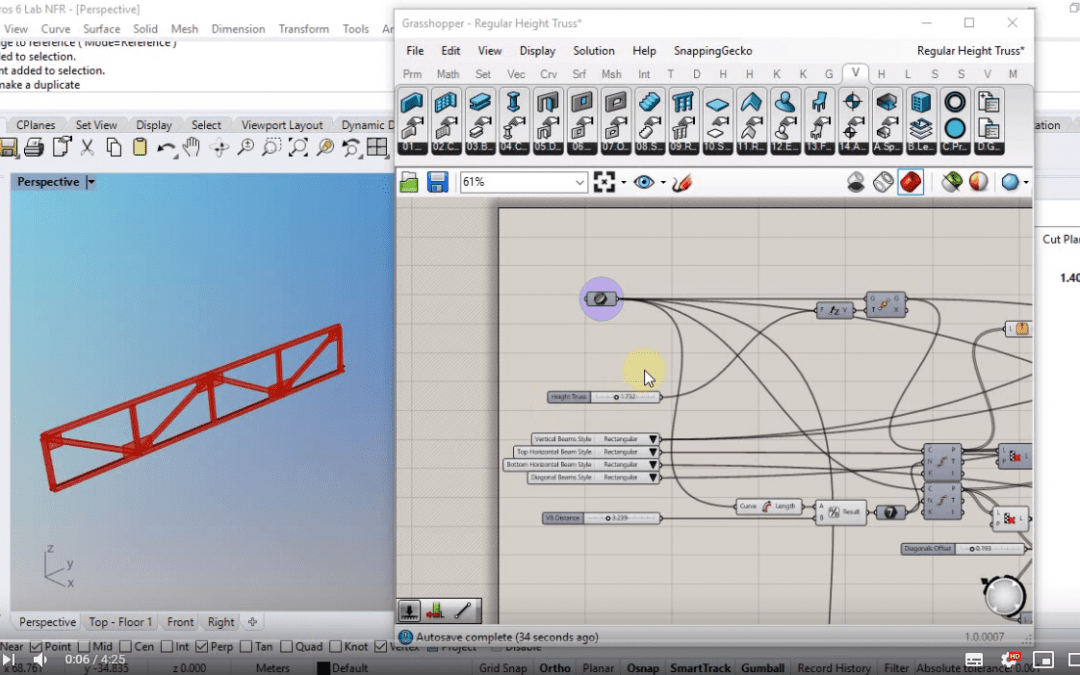Screen dimensions: 1080x675
Task: Click the stair component icon in the ribbon
Action: [x=650, y=102]
